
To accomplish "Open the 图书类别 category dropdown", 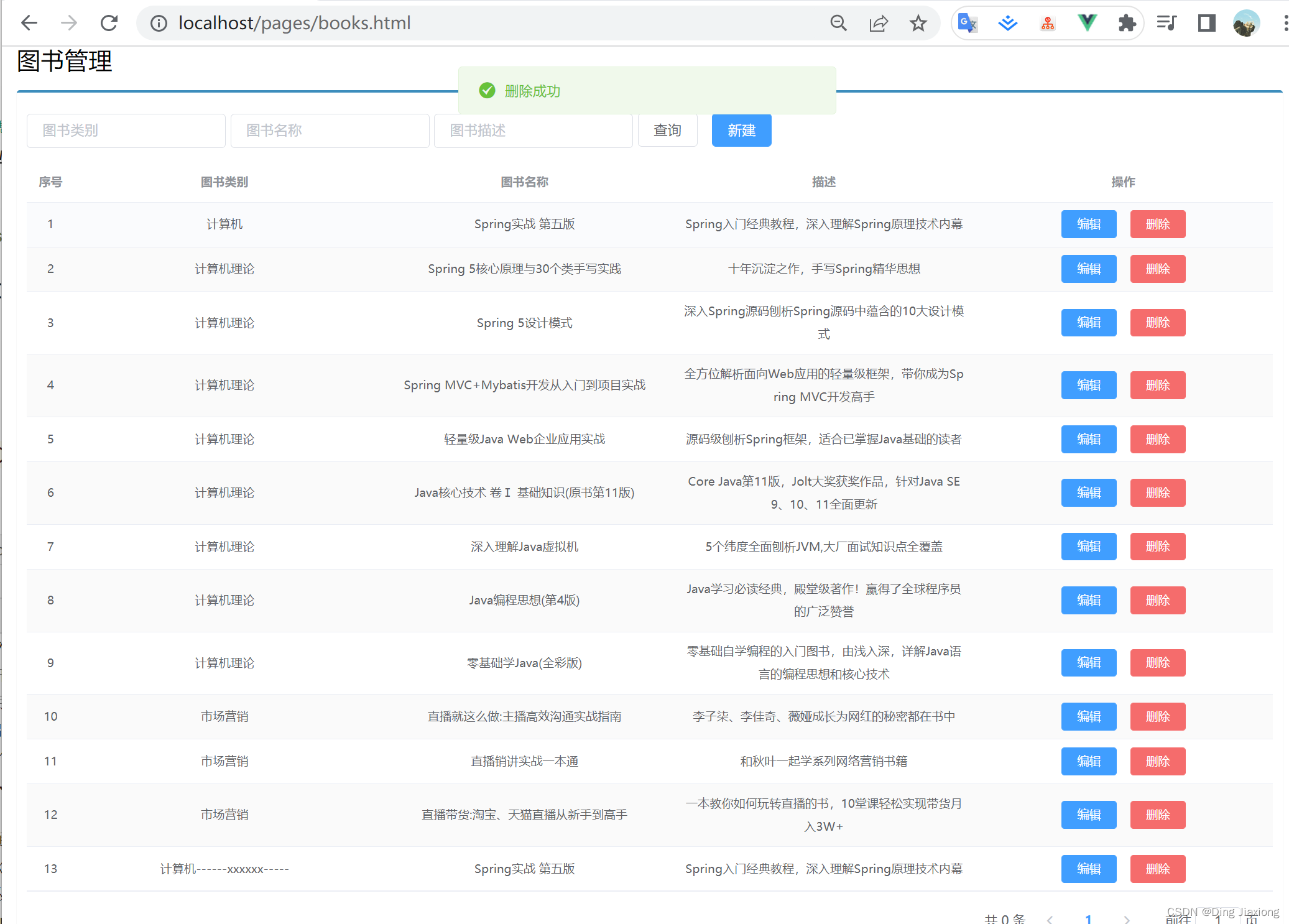I will (x=126, y=131).
